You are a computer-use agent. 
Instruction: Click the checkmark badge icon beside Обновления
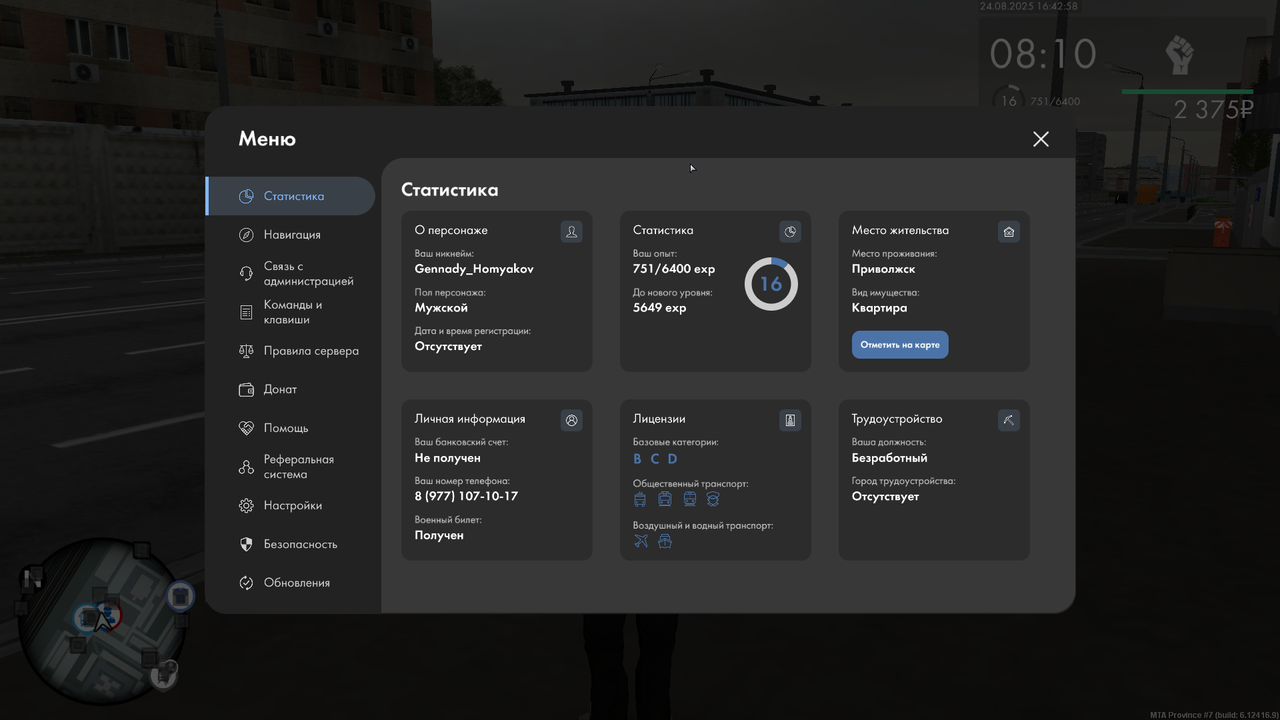(246, 583)
